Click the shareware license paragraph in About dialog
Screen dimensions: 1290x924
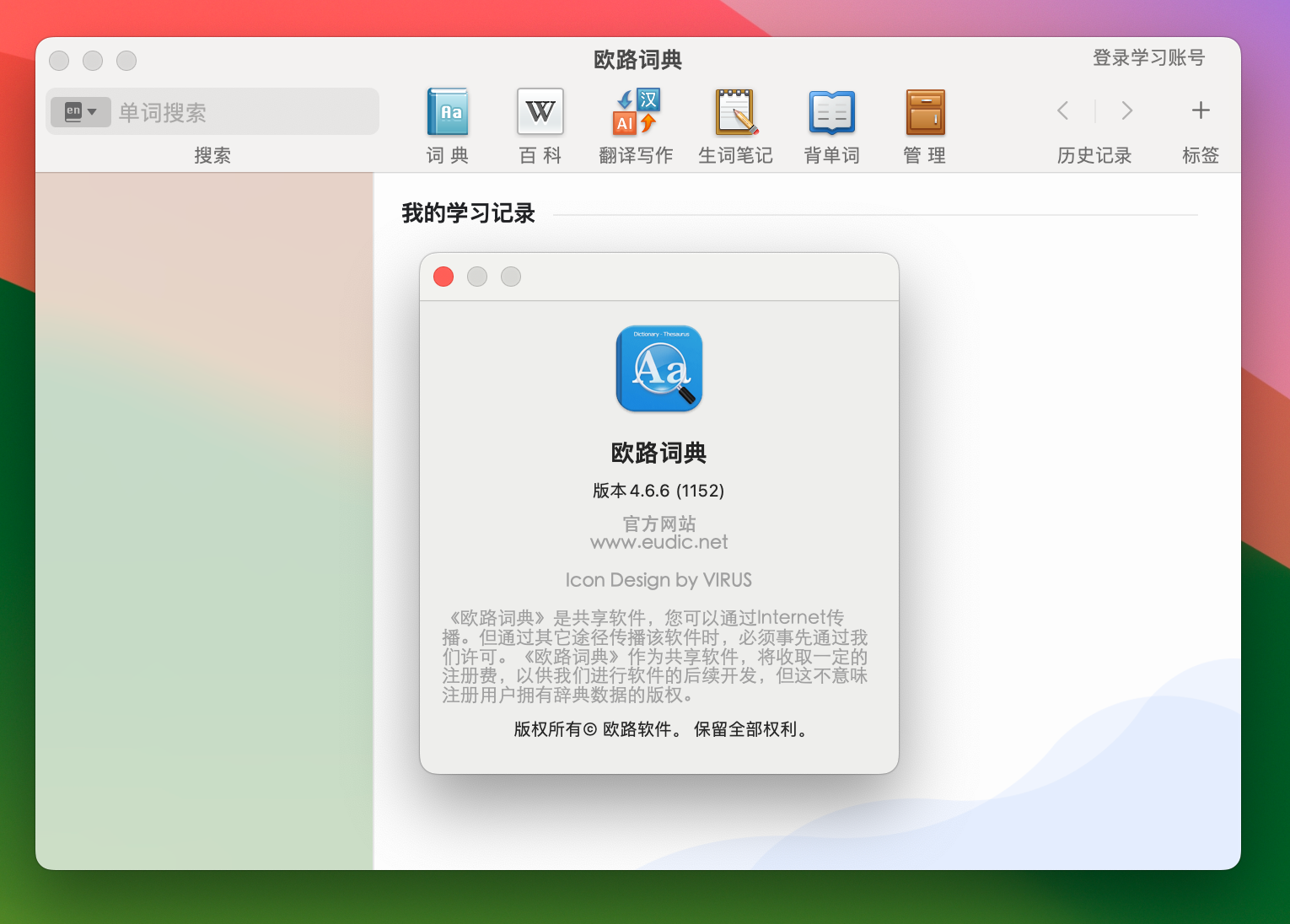[x=655, y=657]
